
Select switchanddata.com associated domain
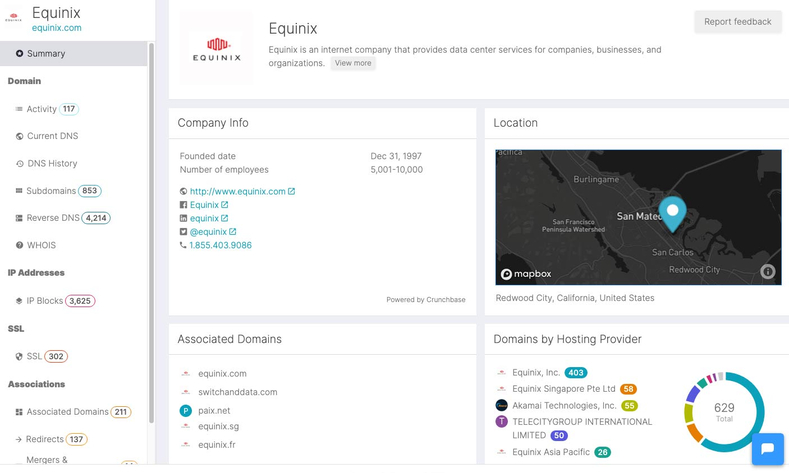coord(238,392)
